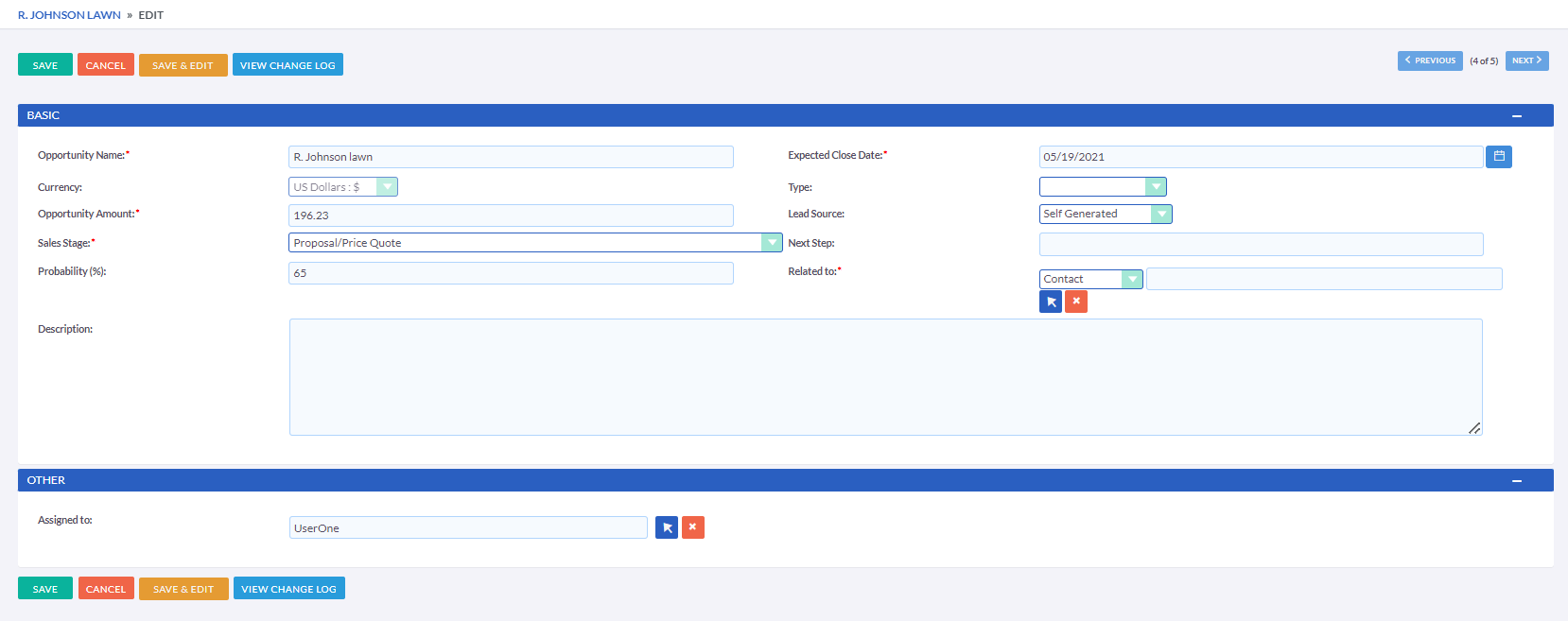Clear the Assigned to user with red X
Image resolution: width=1568 pixels, height=621 pixels.
pos(692,527)
